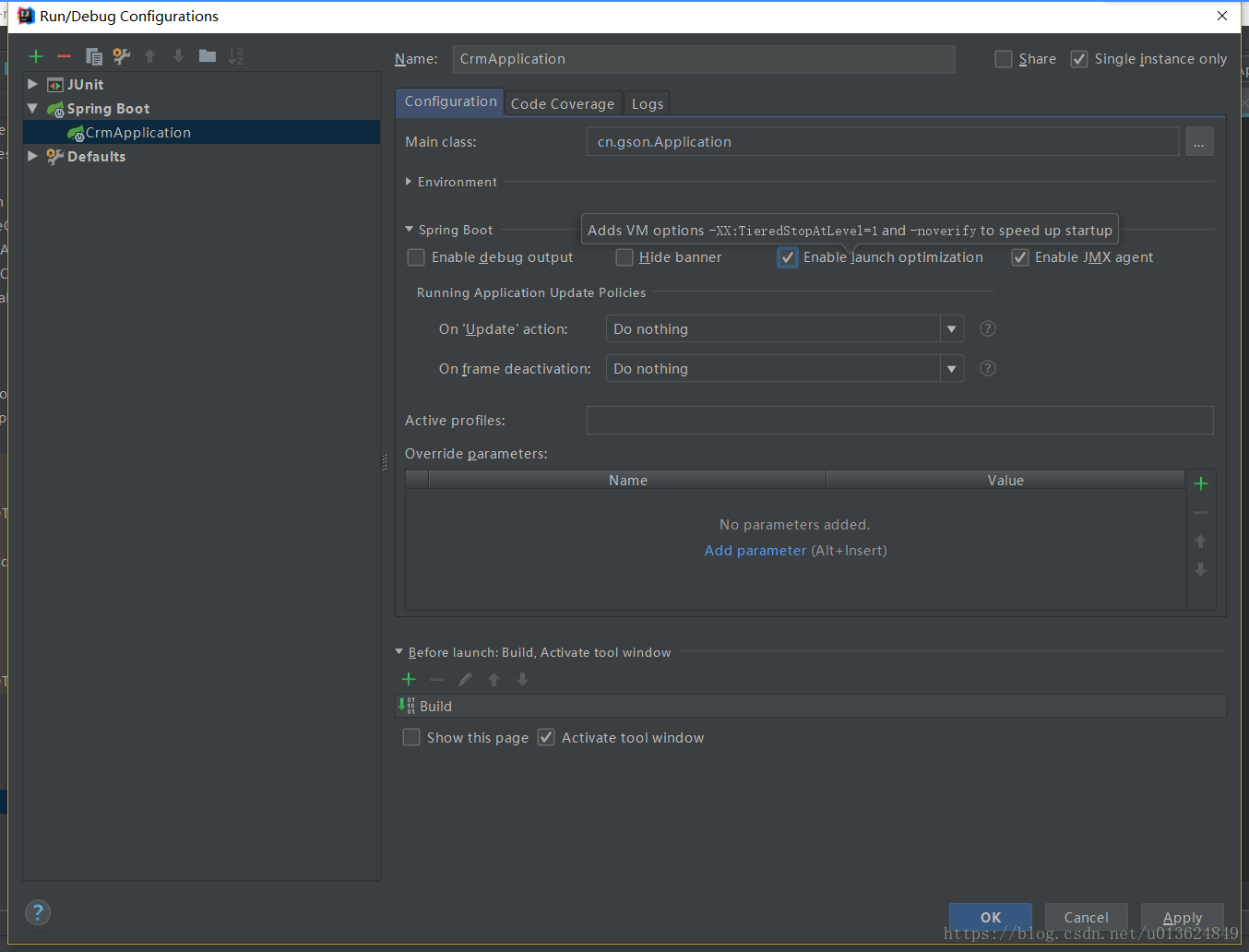This screenshot has width=1249, height=952.
Task: Switch to Logs tab
Action: pyautogui.click(x=648, y=104)
